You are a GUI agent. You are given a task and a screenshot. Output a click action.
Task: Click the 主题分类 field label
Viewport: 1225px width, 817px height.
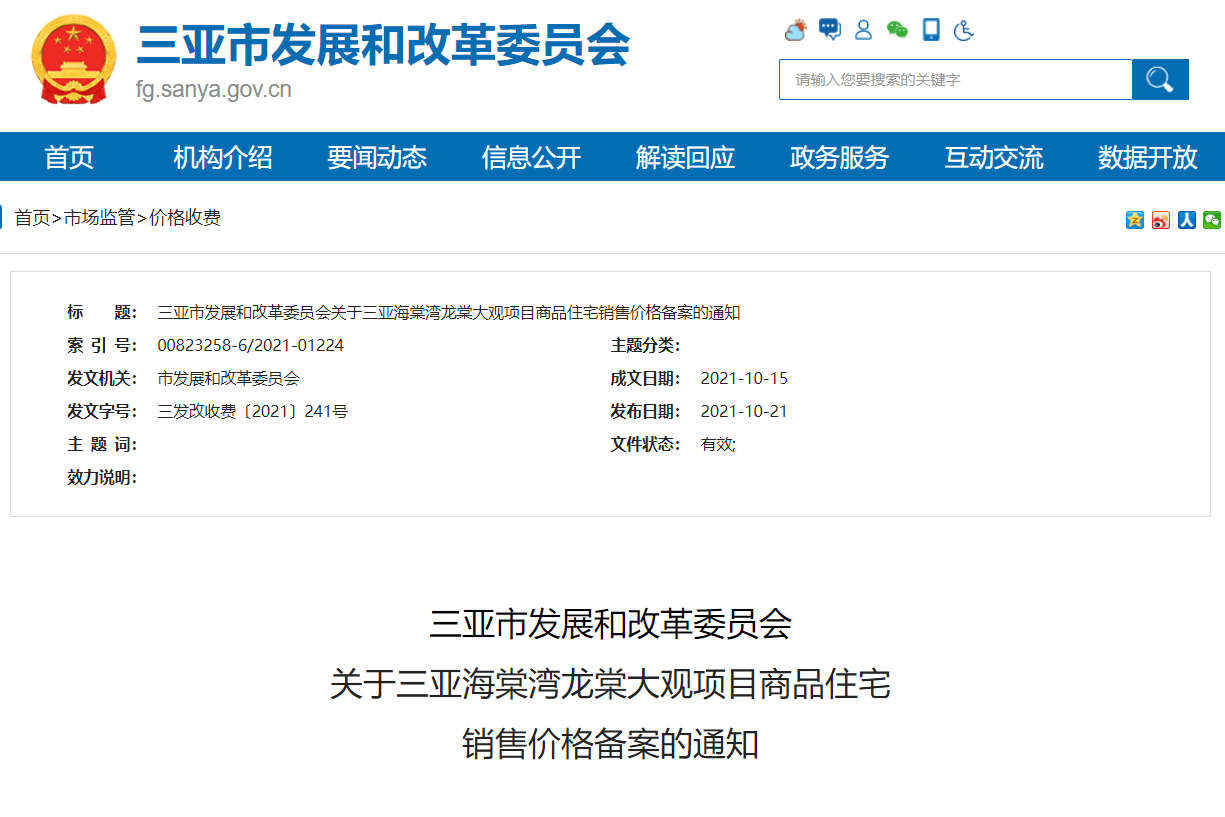646,346
